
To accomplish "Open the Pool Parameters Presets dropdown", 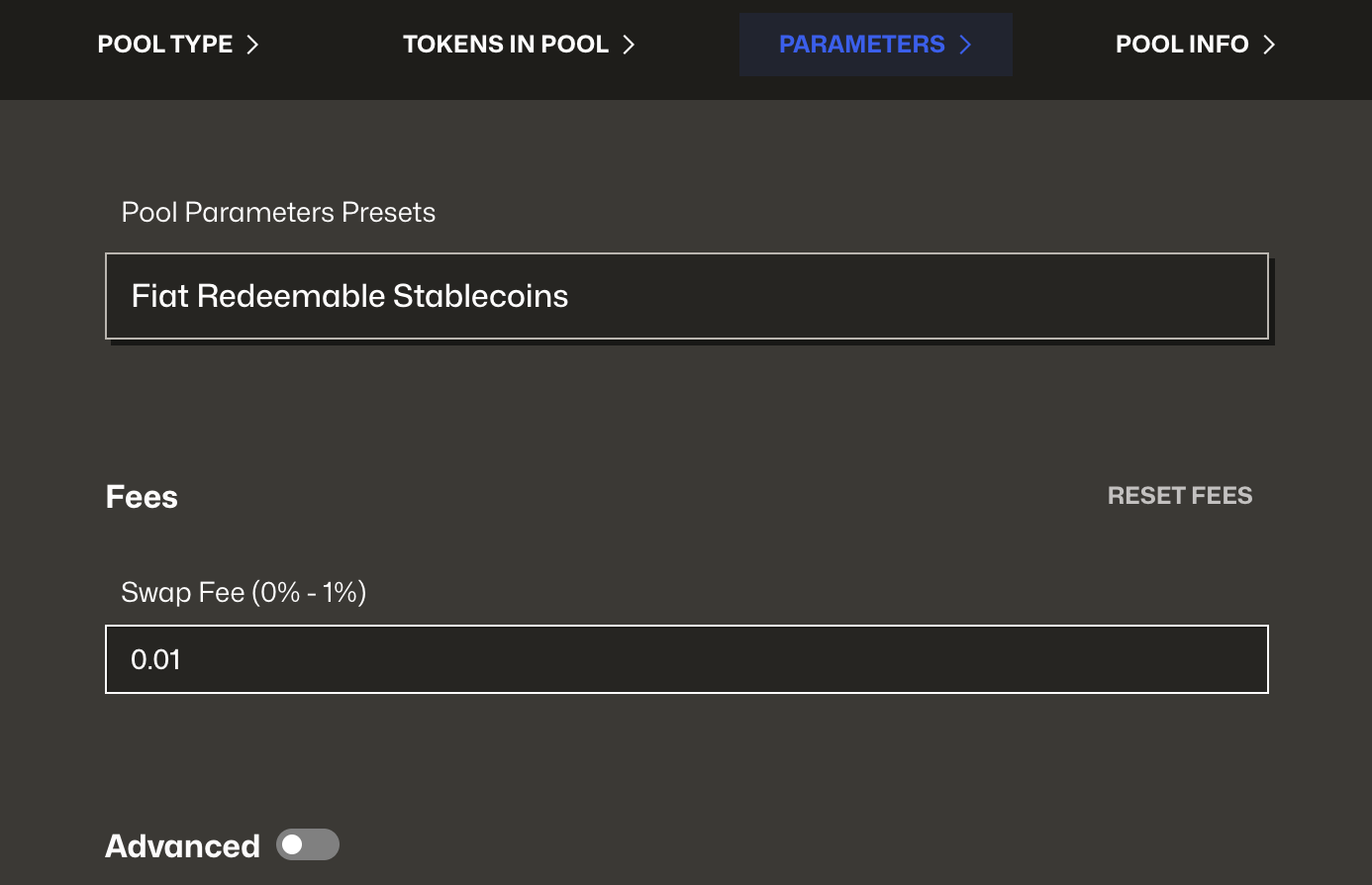I will [686, 296].
